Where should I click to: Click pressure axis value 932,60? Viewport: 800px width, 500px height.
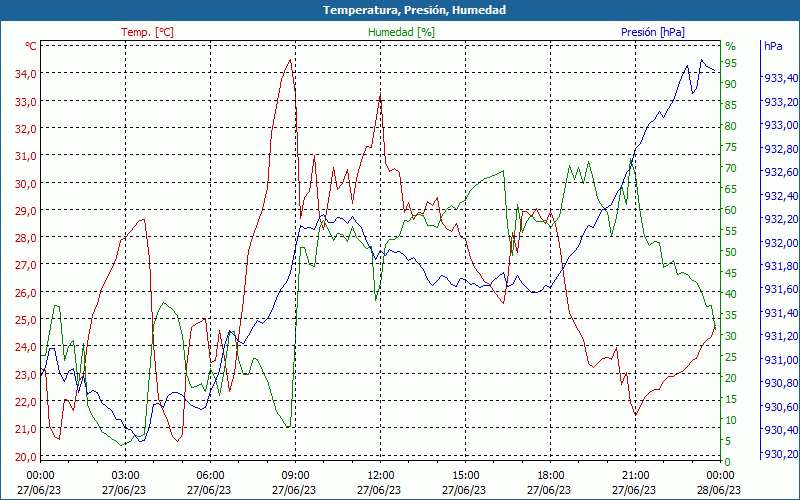781,172
